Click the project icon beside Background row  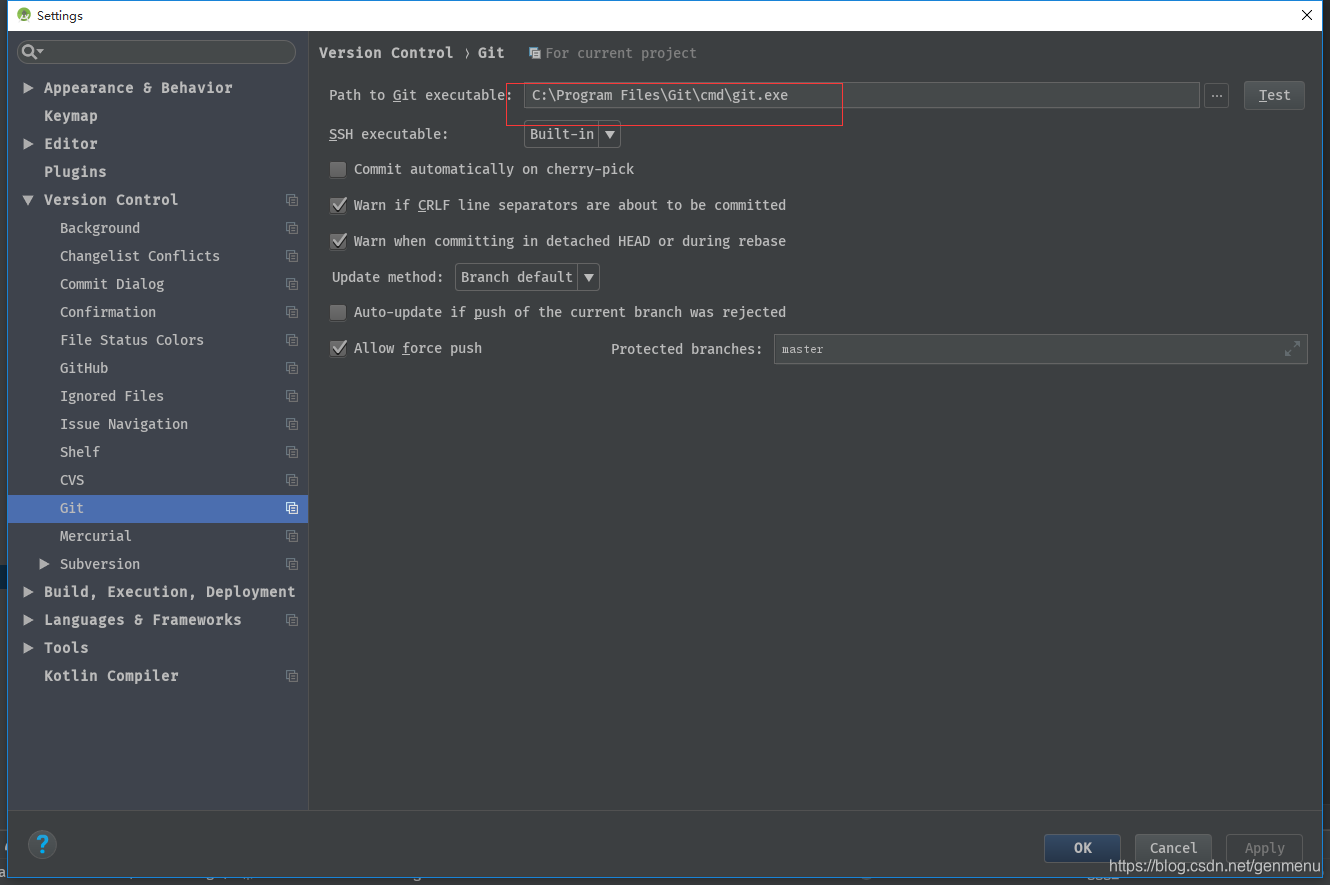(x=292, y=228)
